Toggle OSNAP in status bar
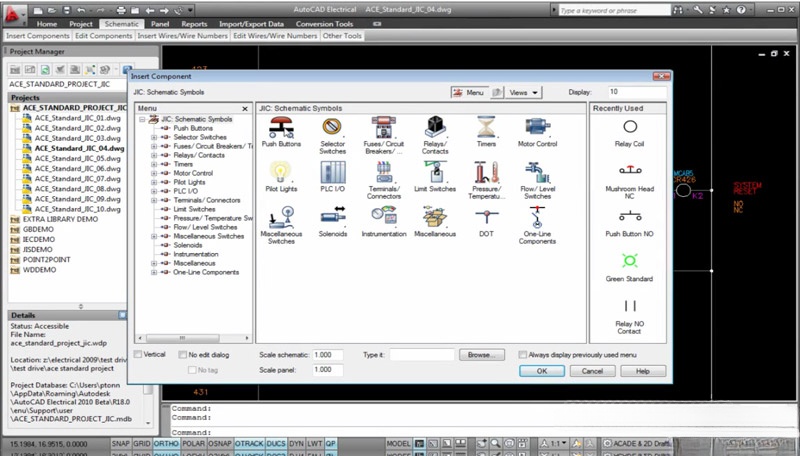Screen dimensions: 800x456 (x=220, y=444)
